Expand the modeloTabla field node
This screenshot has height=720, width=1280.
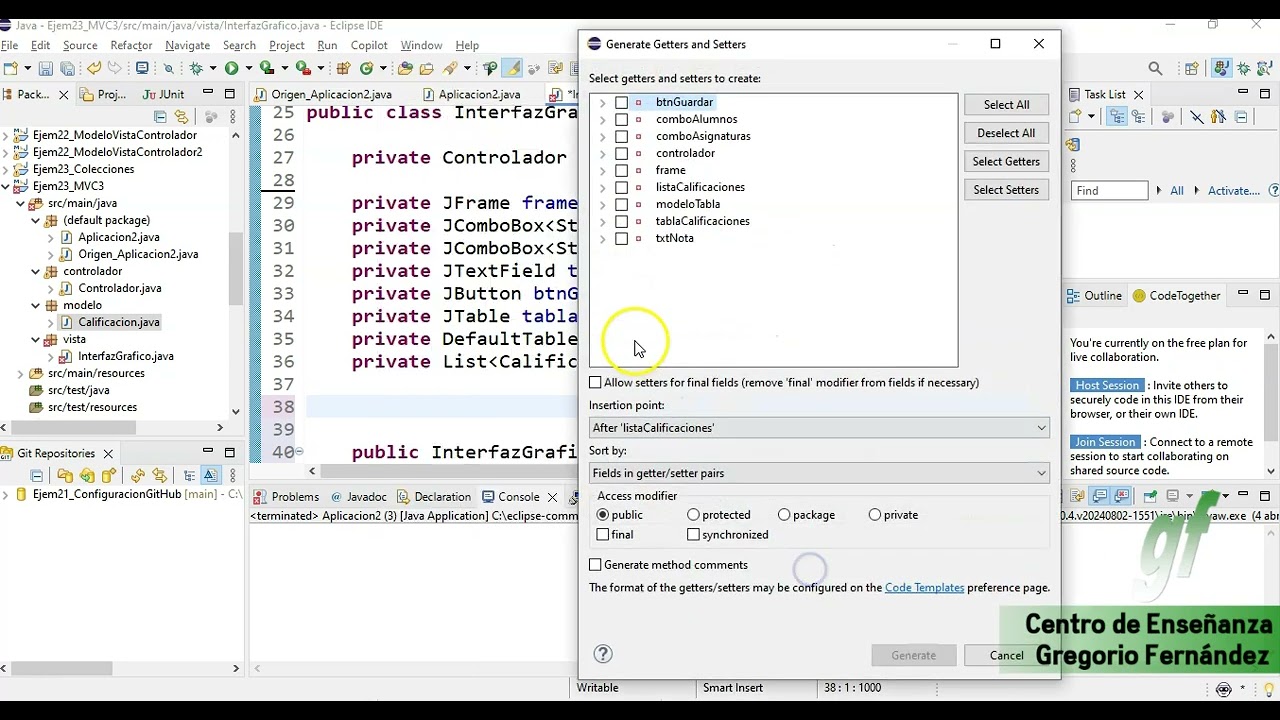click(x=602, y=205)
